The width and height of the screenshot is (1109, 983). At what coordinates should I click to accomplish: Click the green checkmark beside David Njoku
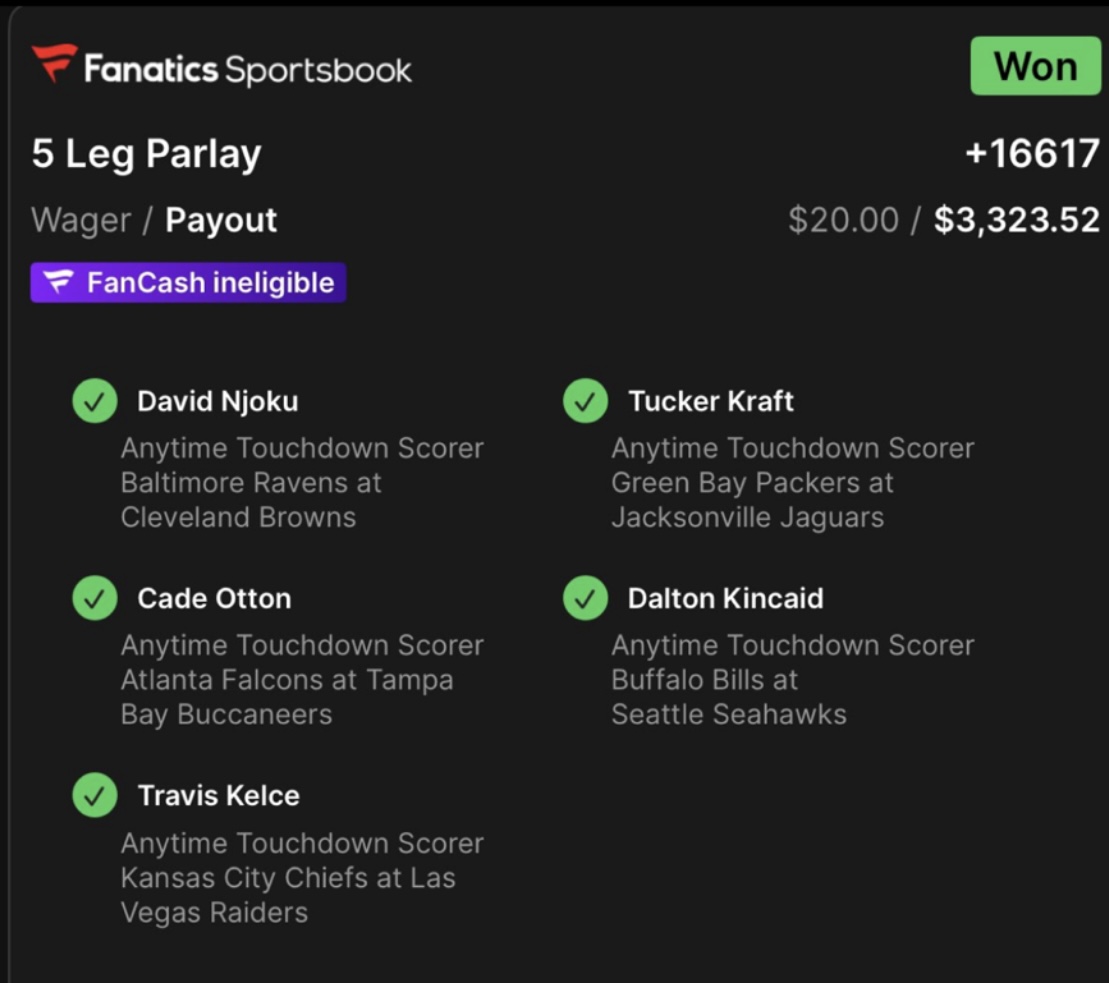click(94, 402)
